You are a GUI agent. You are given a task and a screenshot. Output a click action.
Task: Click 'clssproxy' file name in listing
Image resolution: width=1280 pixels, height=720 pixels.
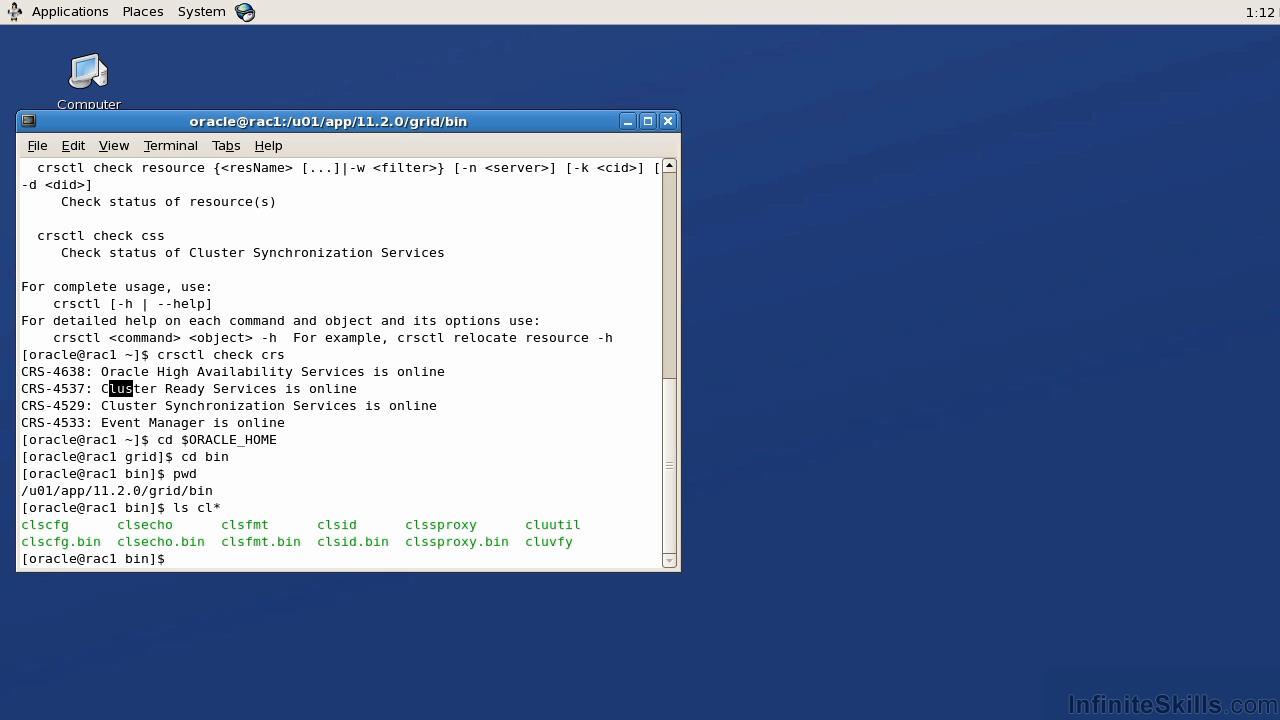441,525
